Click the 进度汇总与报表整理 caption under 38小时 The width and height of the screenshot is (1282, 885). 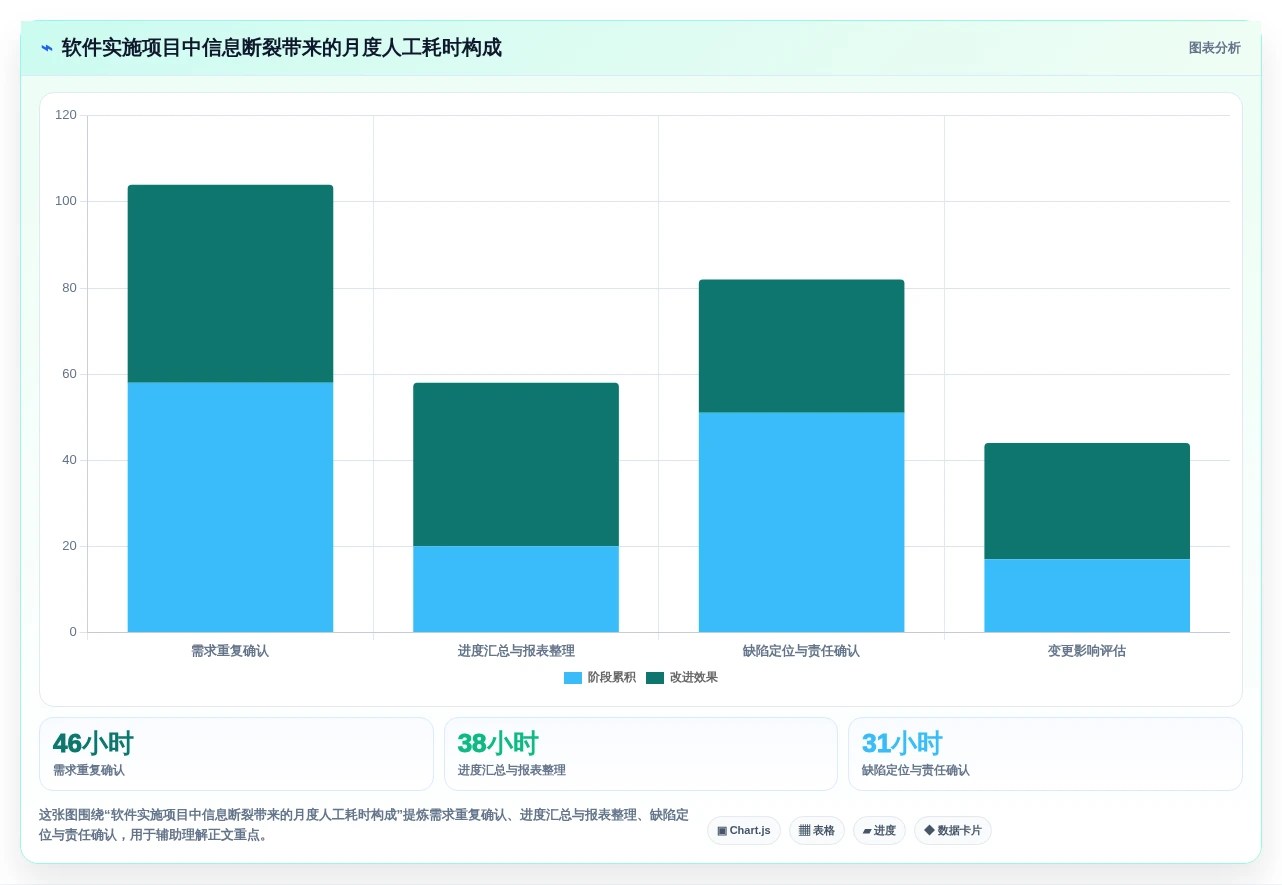point(512,770)
